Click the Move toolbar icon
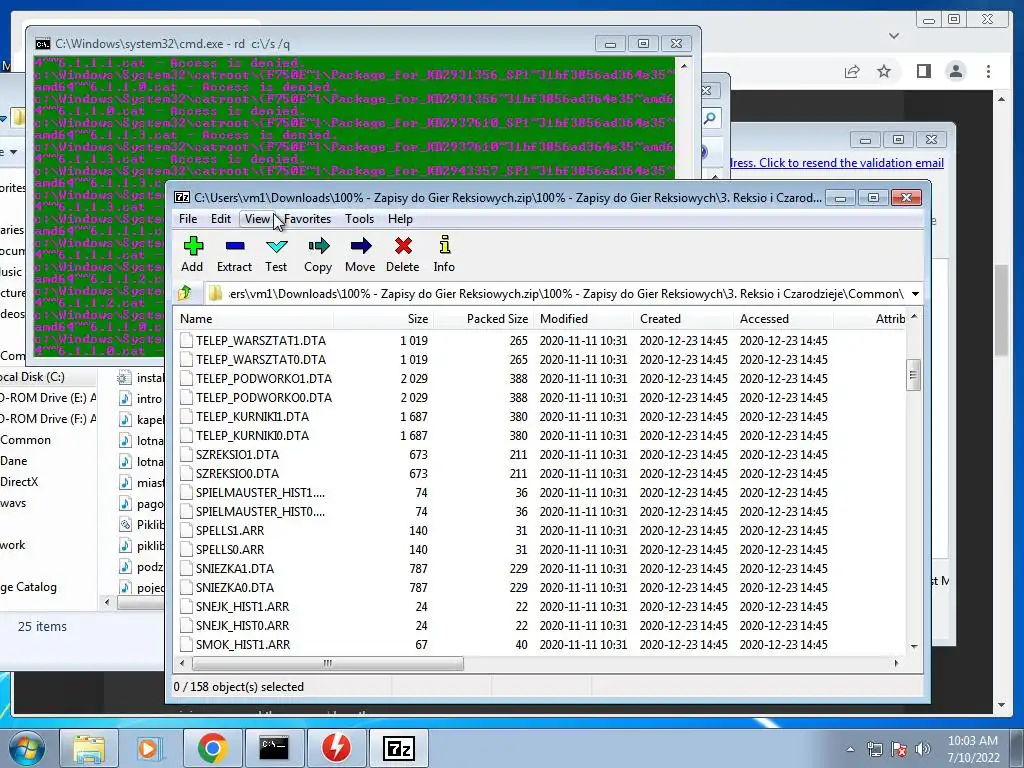The width and height of the screenshot is (1024, 768). click(360, 254)
